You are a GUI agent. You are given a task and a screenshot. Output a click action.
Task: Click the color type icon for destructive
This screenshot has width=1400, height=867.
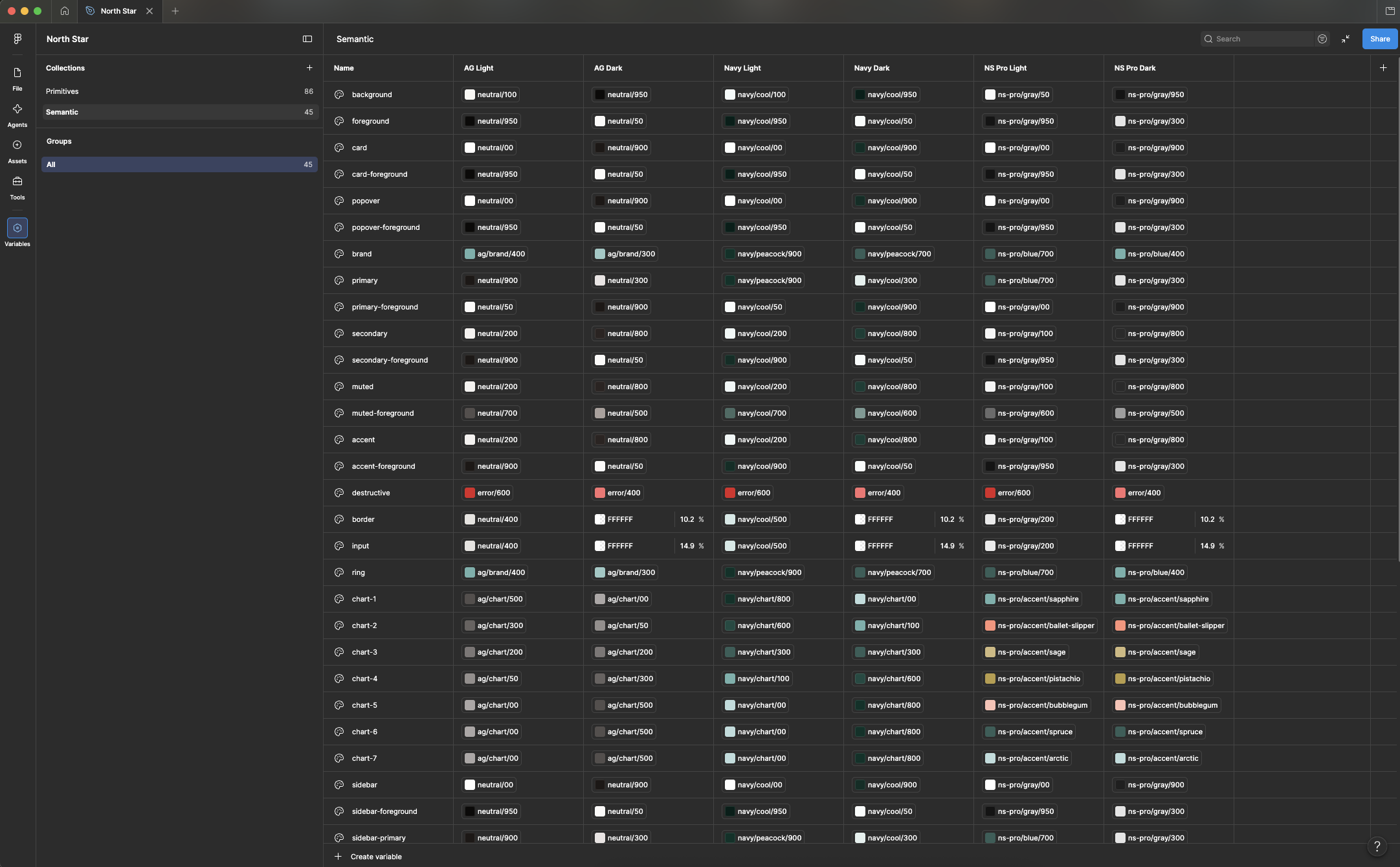339,493
